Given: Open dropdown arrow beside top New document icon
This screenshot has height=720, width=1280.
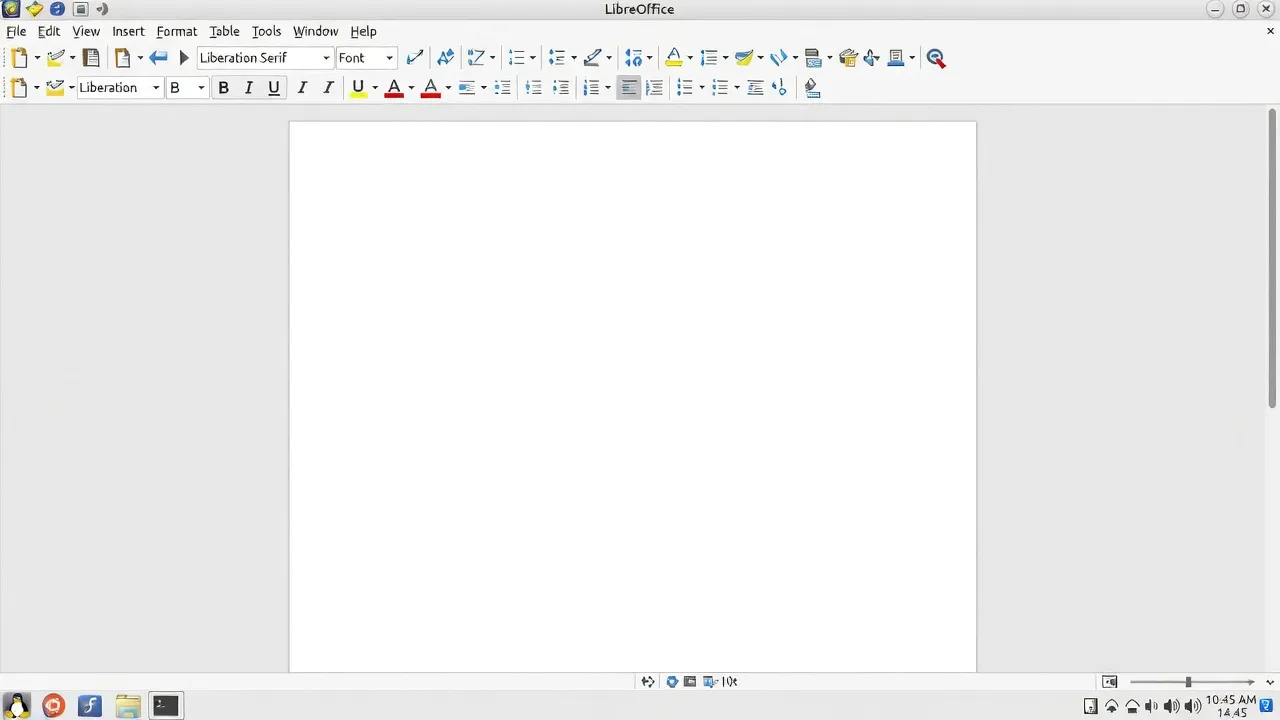Looking at the screenshot, I should coord(37,58).
